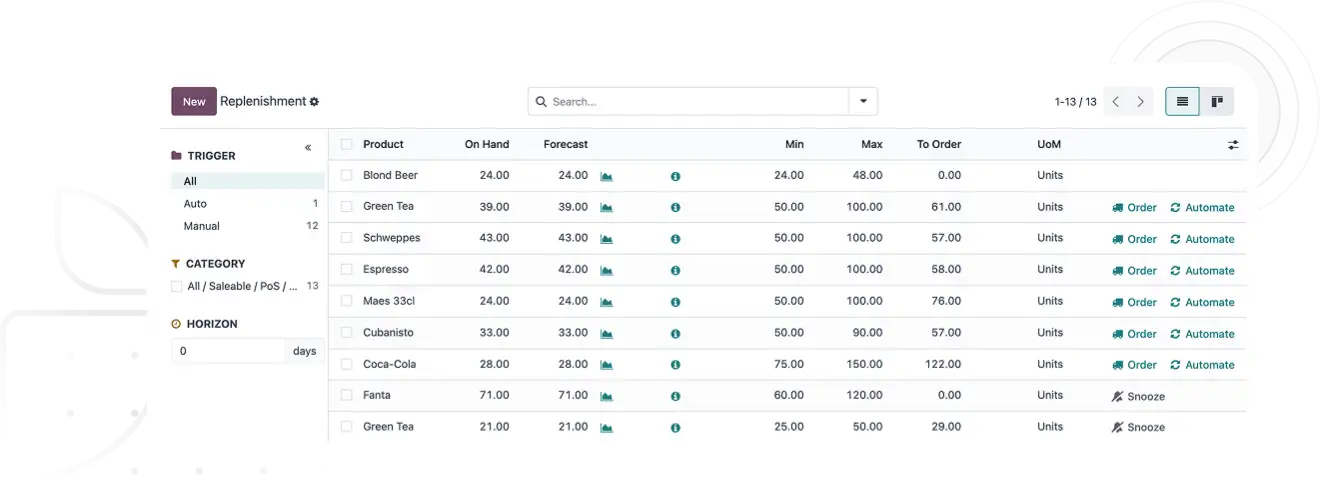Click Automate for Maes 33cl
1320x480 pixels.
(x=1202, y=302)
